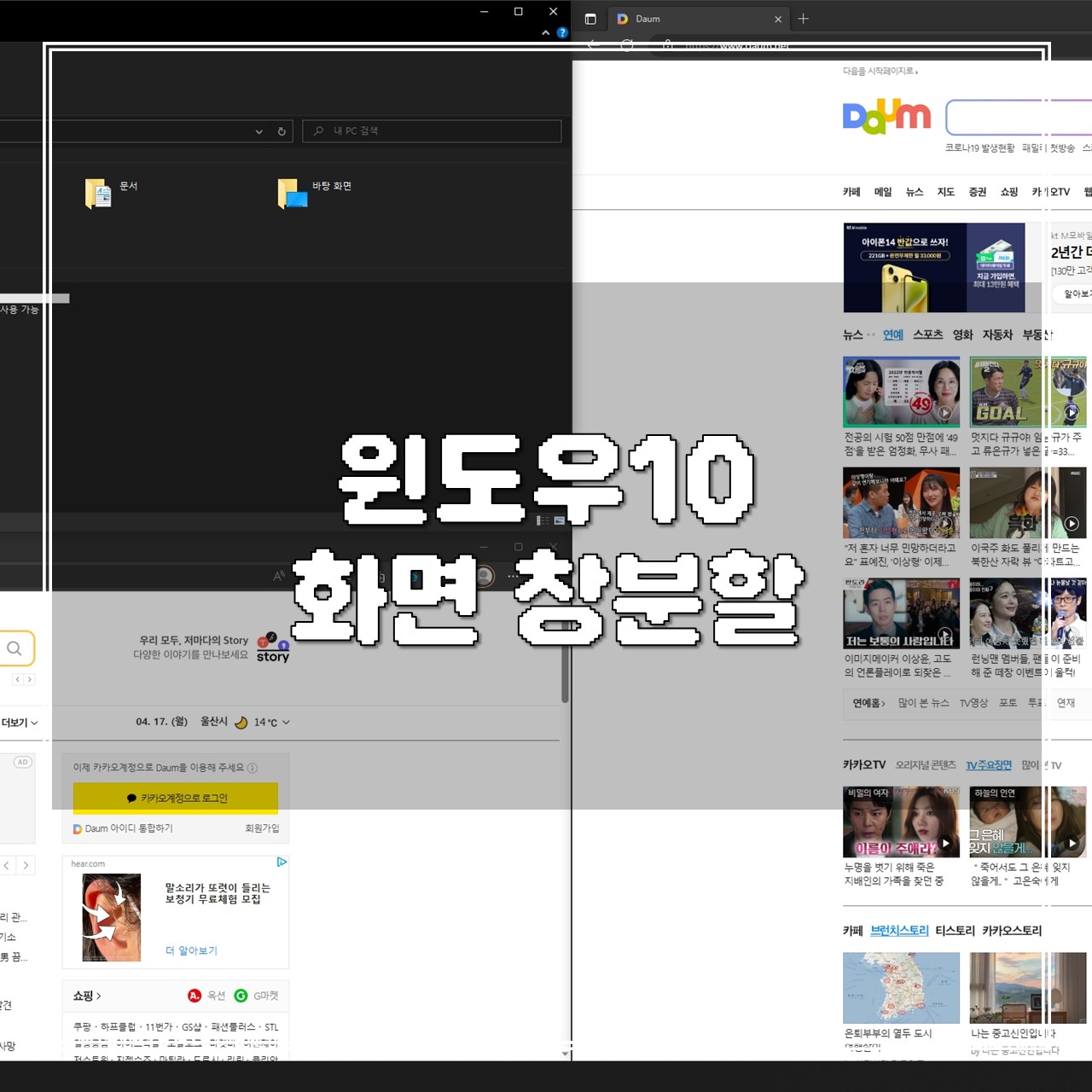Click the AdChoices icon on the hear.com ad
1092x1092 pixels.
point(282,863)
